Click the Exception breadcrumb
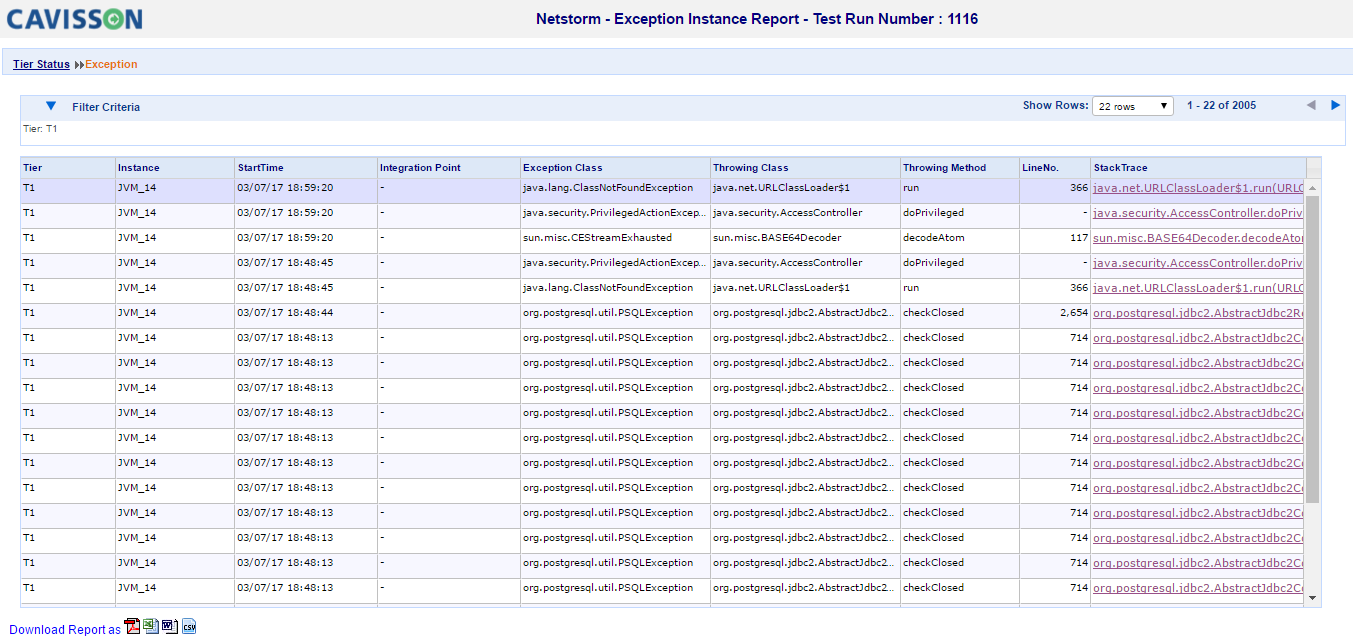This screenshot has width=1353, height=643. tap(111, 64)
